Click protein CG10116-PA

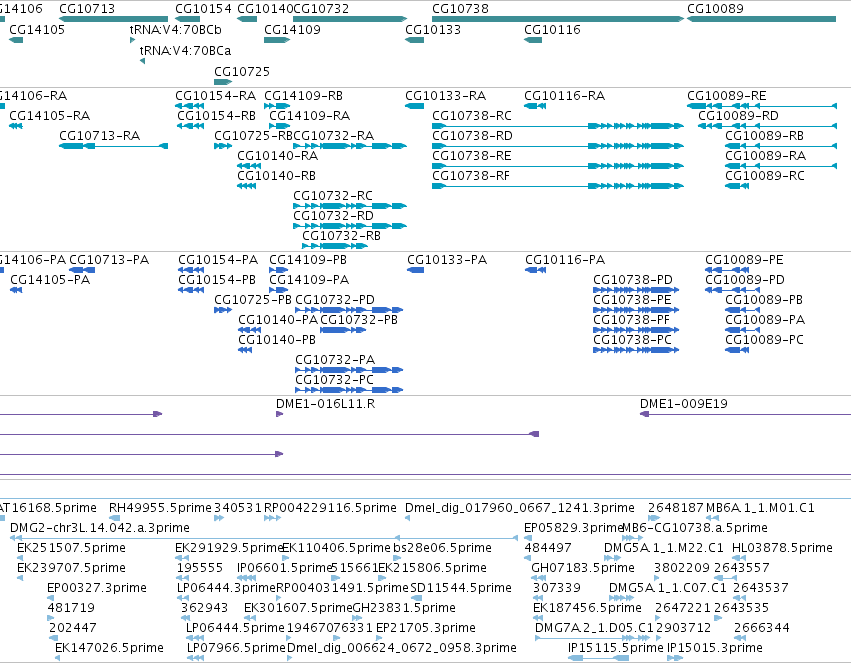point(565,260)
